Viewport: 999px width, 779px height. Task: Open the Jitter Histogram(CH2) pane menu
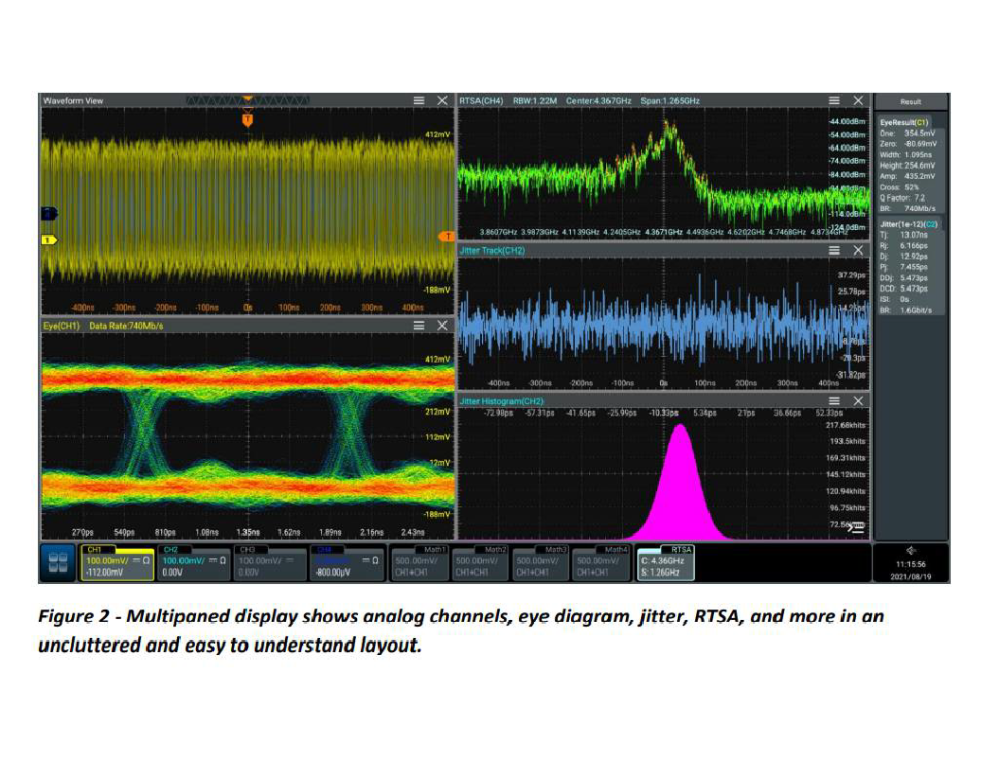(x=835, y=401)
